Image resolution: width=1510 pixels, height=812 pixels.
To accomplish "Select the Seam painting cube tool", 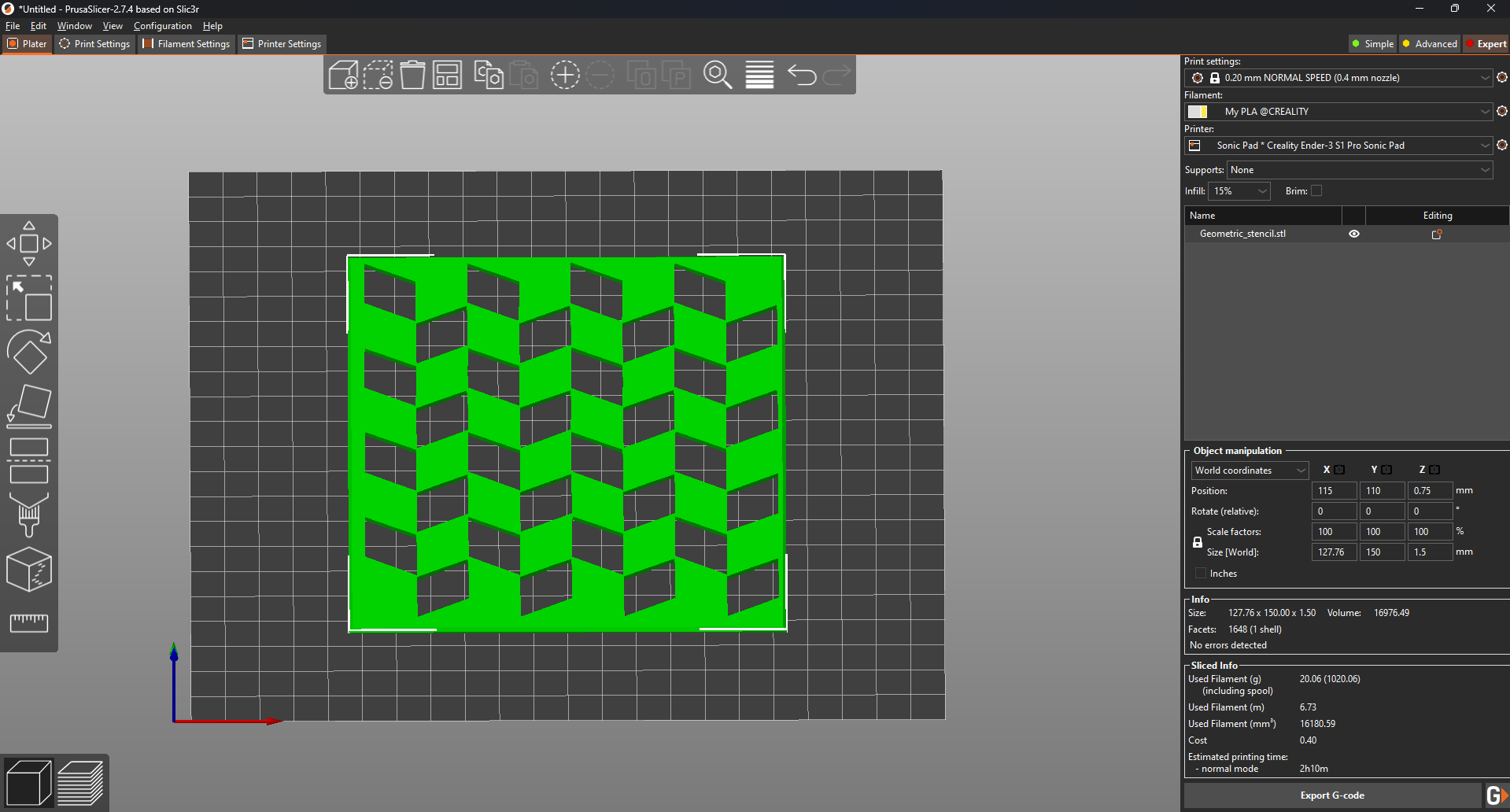I will [x=29, y=569].
